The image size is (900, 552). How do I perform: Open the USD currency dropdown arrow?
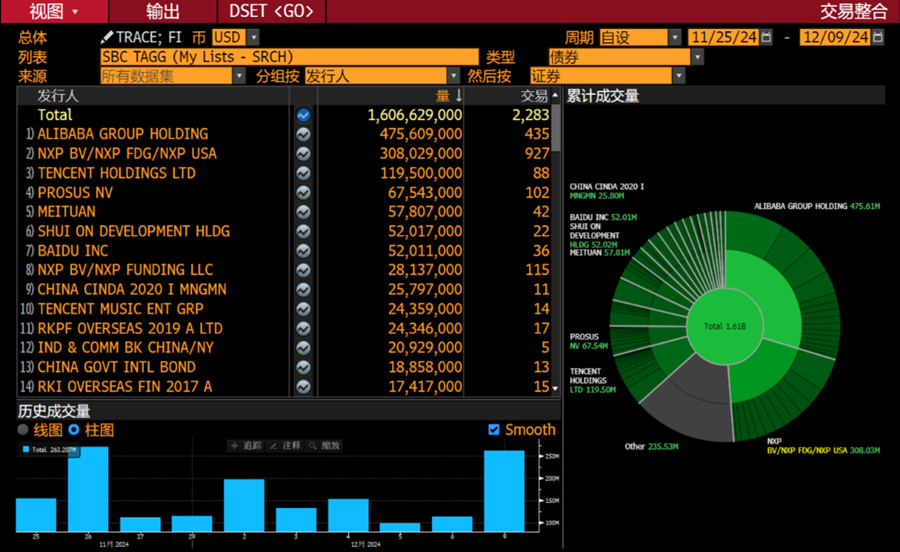pyautogui.click(x=253, y=37)
